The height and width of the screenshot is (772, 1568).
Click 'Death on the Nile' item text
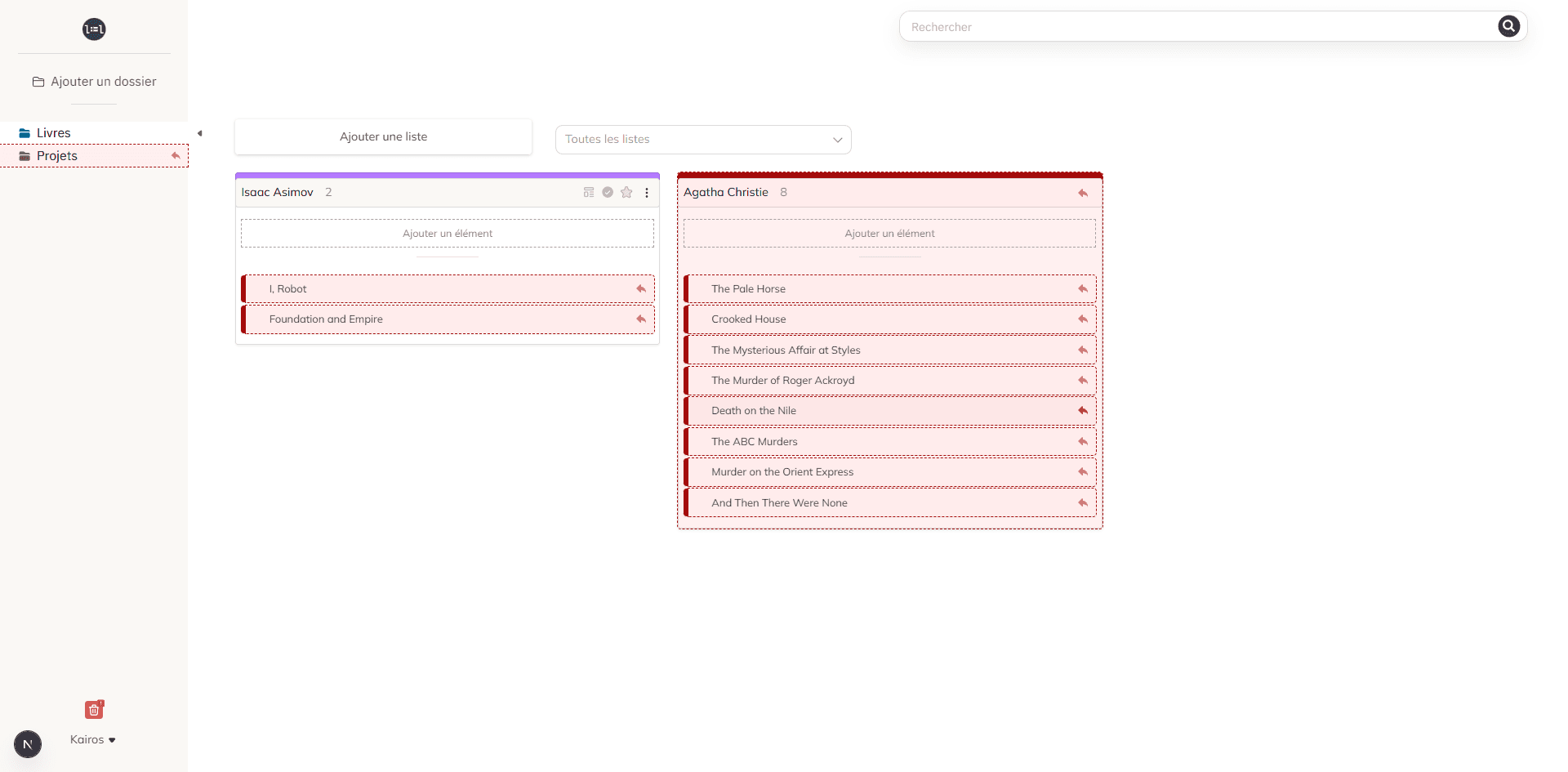click(753, 411)
